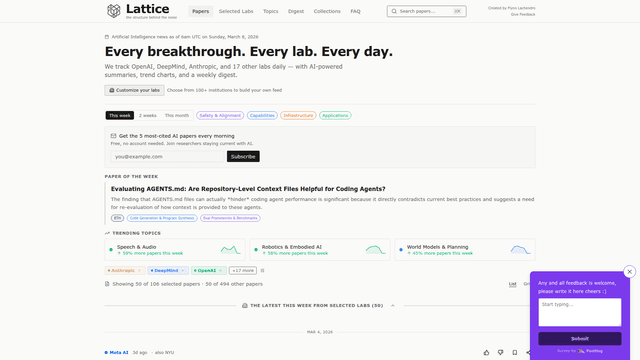Toggle the Safety & Alignment filter chip
640x360 pixels.
tap(220, 116)
